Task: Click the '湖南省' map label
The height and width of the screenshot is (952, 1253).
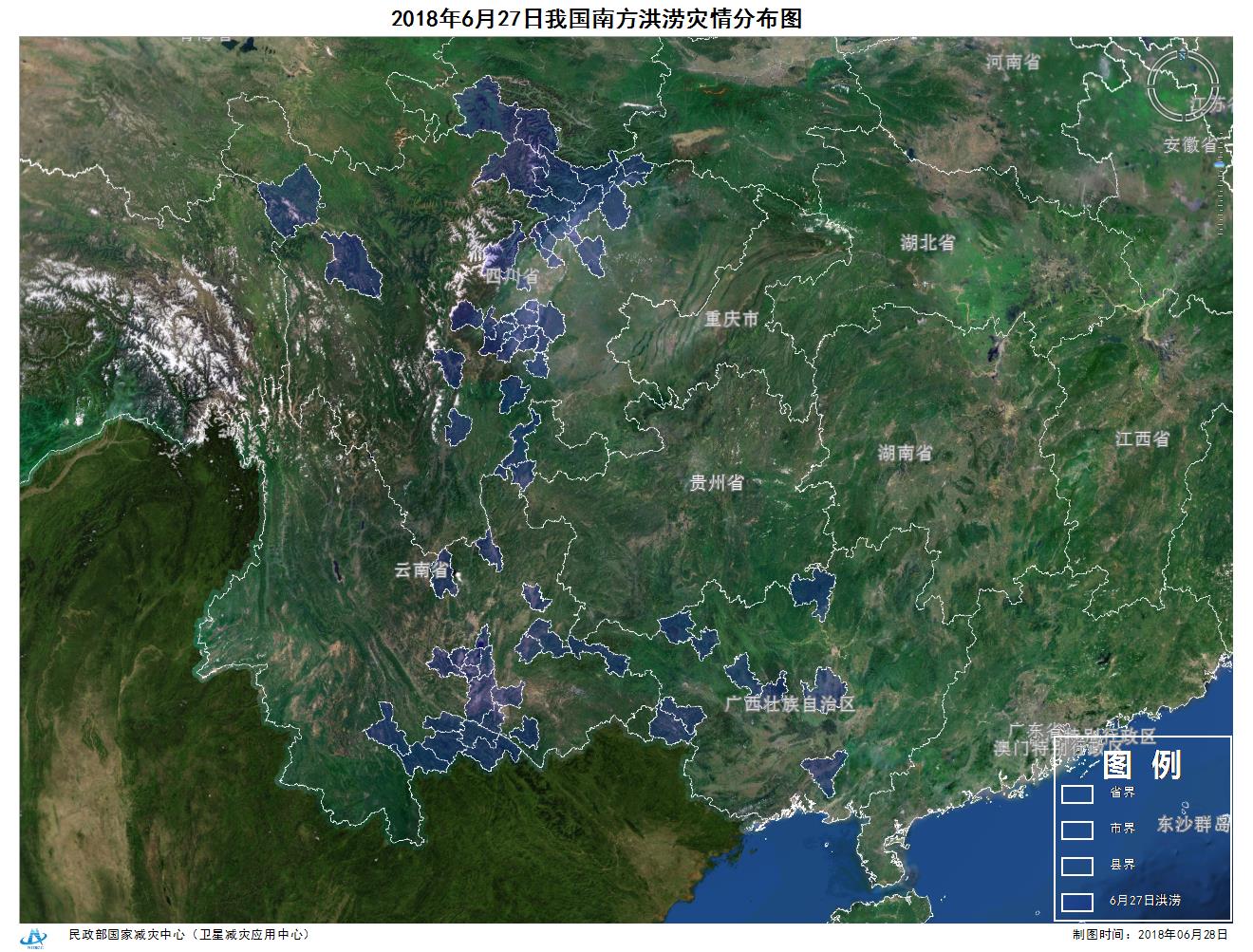Action: pos(905,454)
